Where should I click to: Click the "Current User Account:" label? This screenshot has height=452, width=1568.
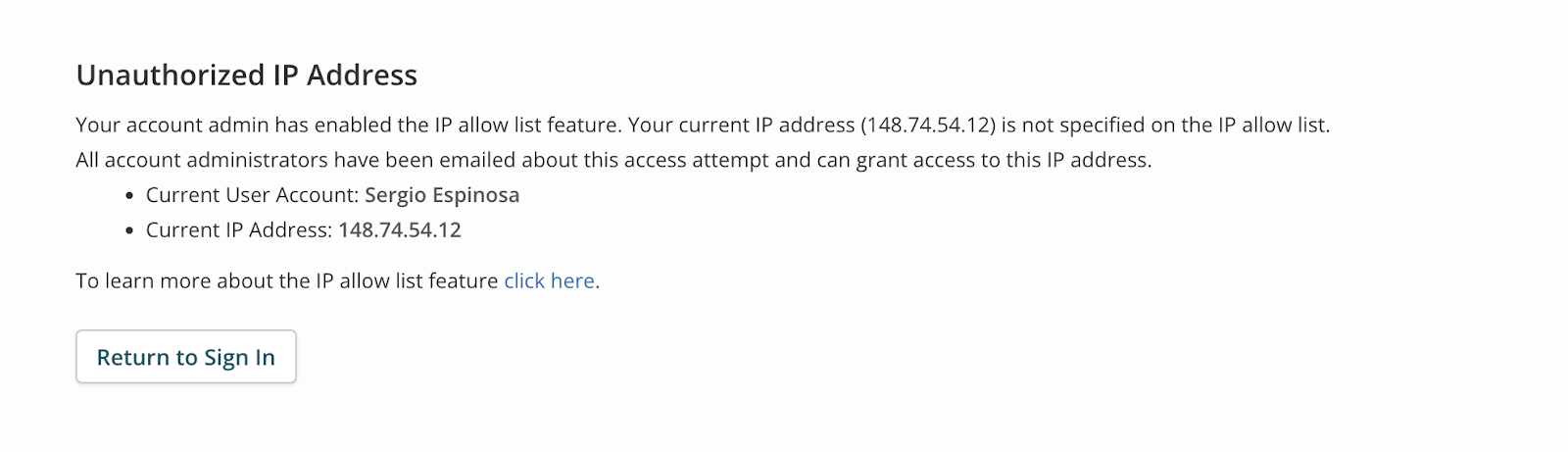252,195
